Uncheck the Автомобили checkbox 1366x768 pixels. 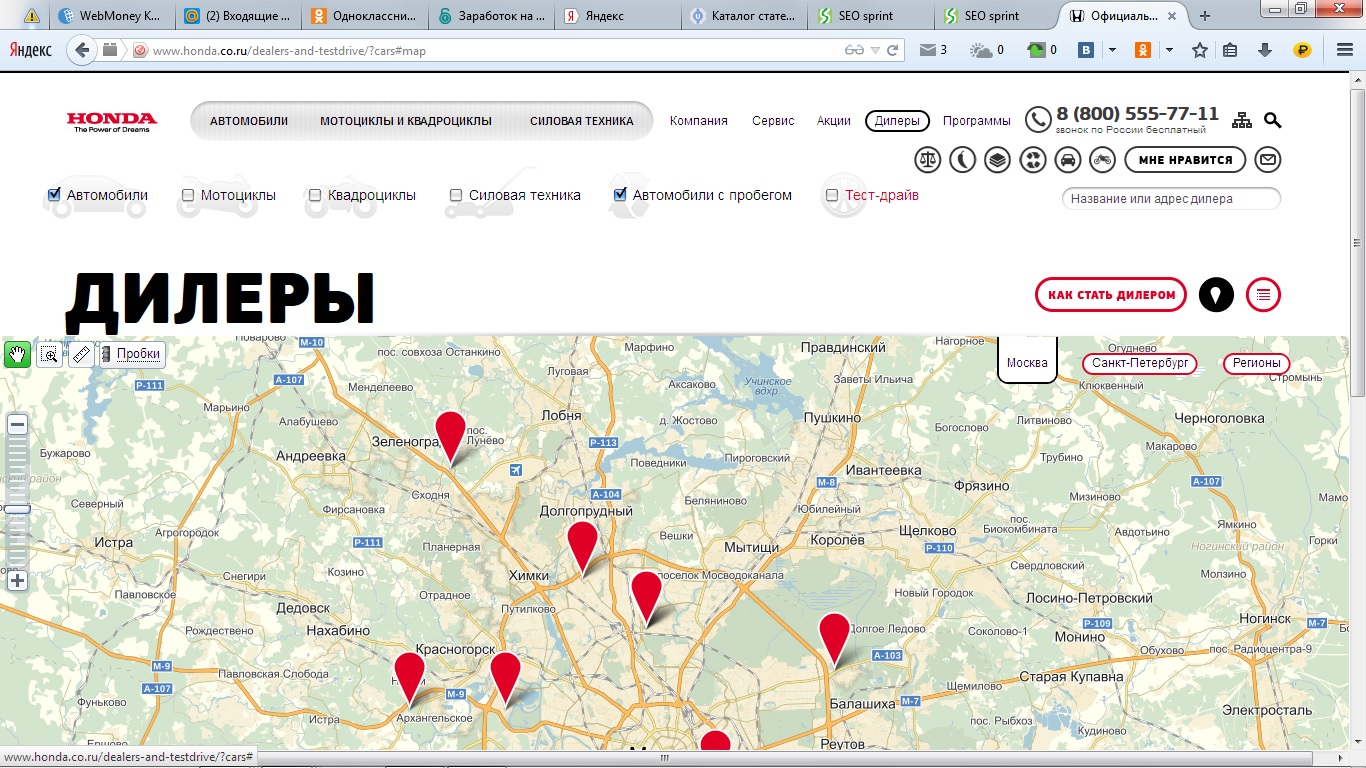coord(55,195)
